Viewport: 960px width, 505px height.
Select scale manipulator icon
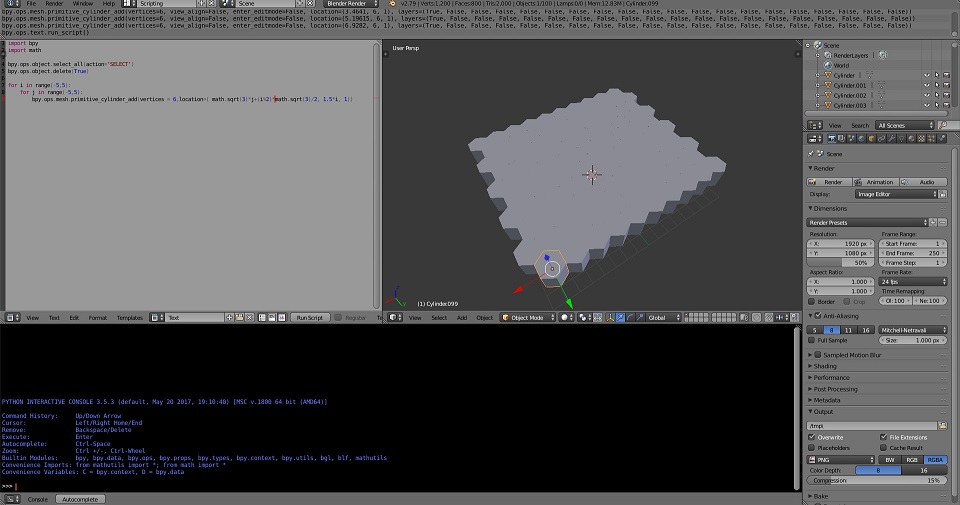[640, 318]
